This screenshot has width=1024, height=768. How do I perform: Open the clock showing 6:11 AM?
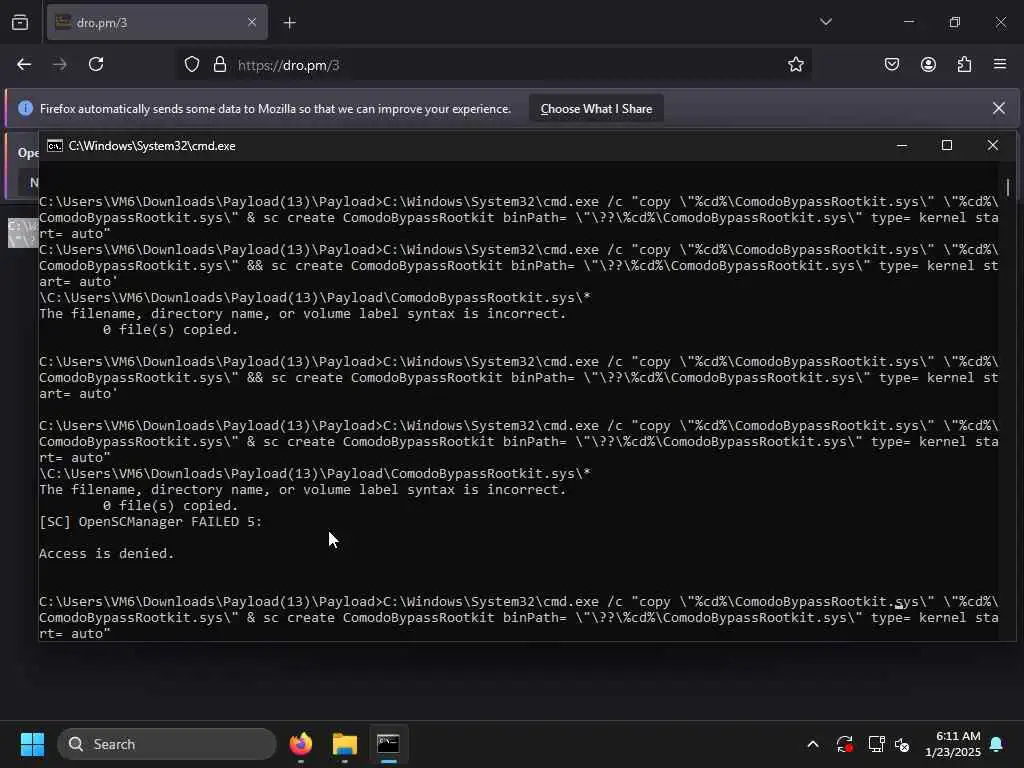tap(953, 744)
